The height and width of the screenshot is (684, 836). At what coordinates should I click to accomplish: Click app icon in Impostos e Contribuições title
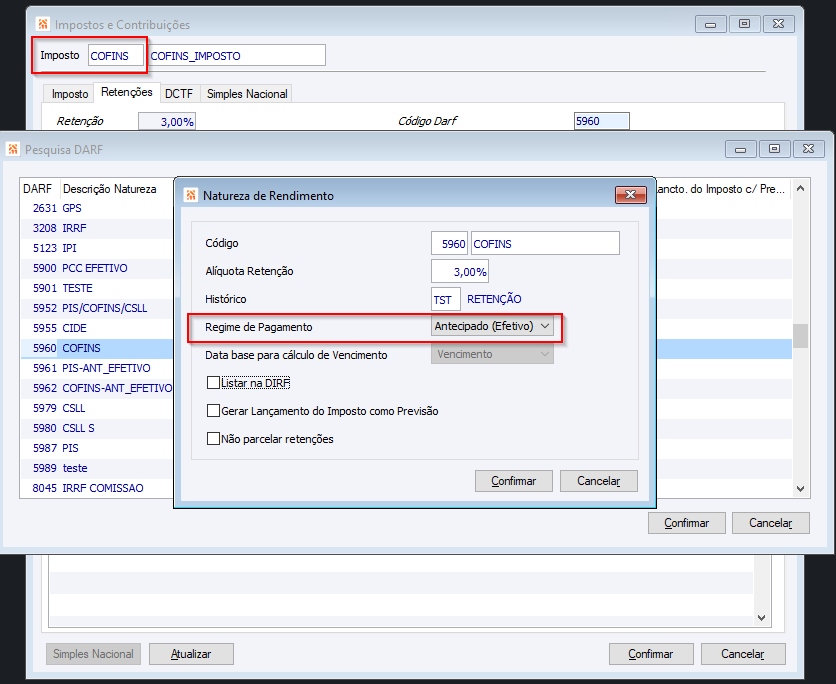[x=43, y=24]
